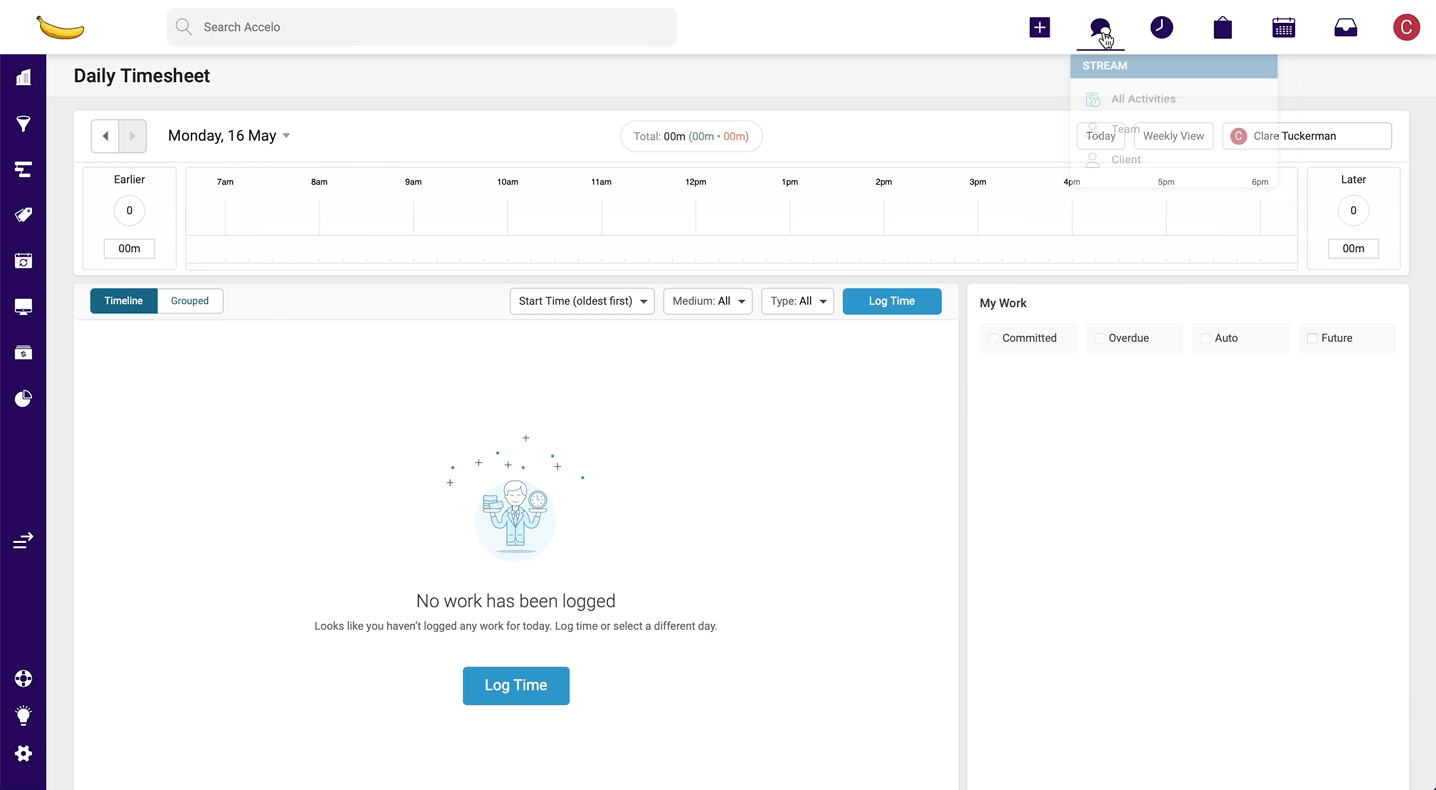Open the Start Time sort dropdown
The image size is (1436, 790).
[582, 301]
